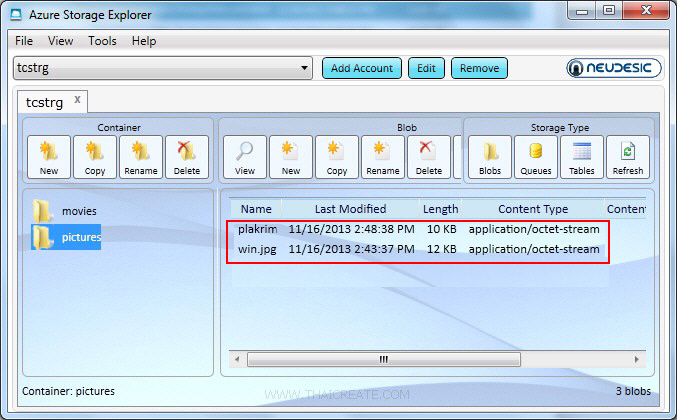Viewport: 677px width, 420px height.
Task: Click the Container: pictures status text
Action: tap(68, 391)
